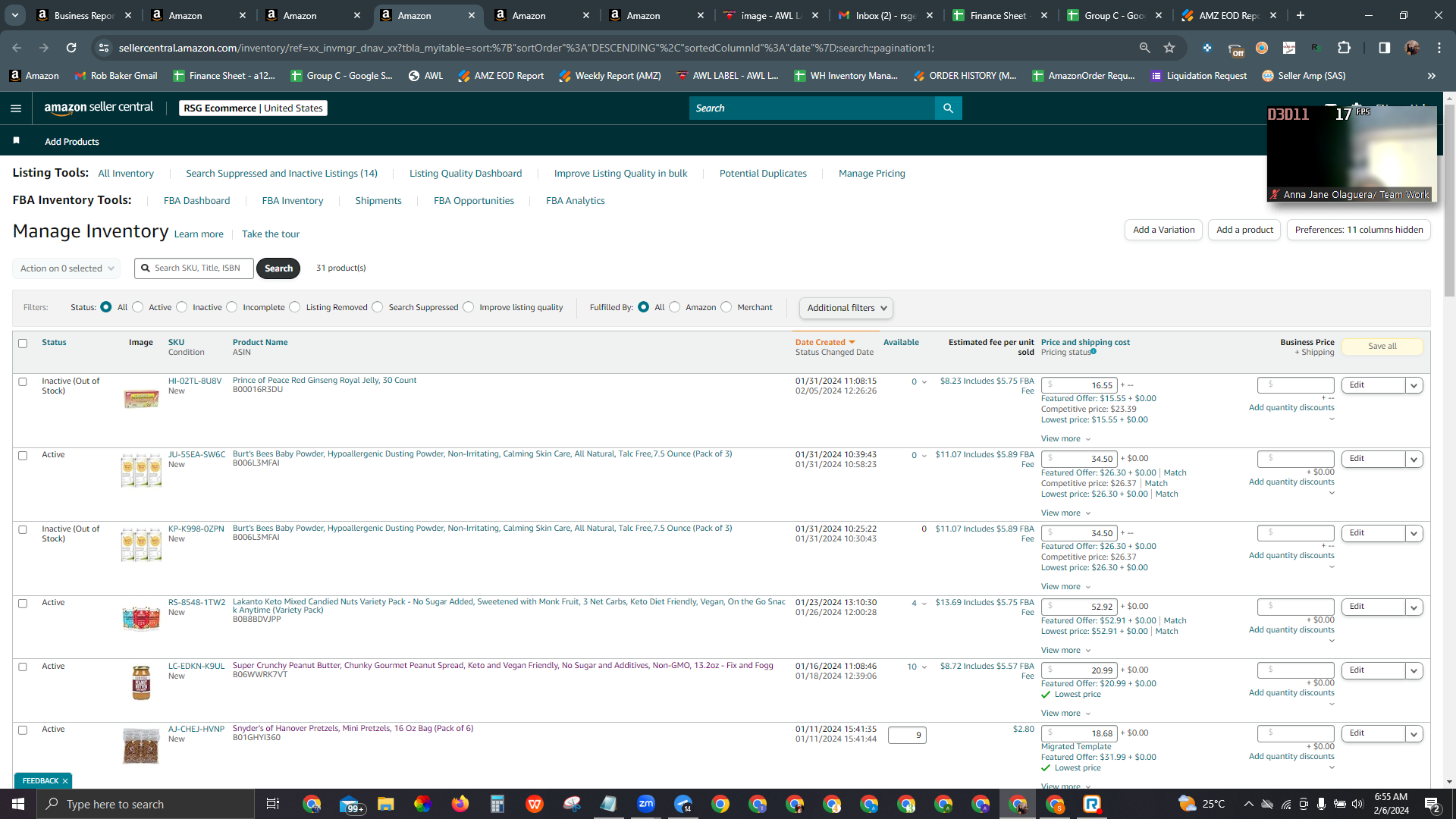This screenshot has height=819, width=1456.
Task: Open Calculator from the taskbar
Action: pos(497,804)
